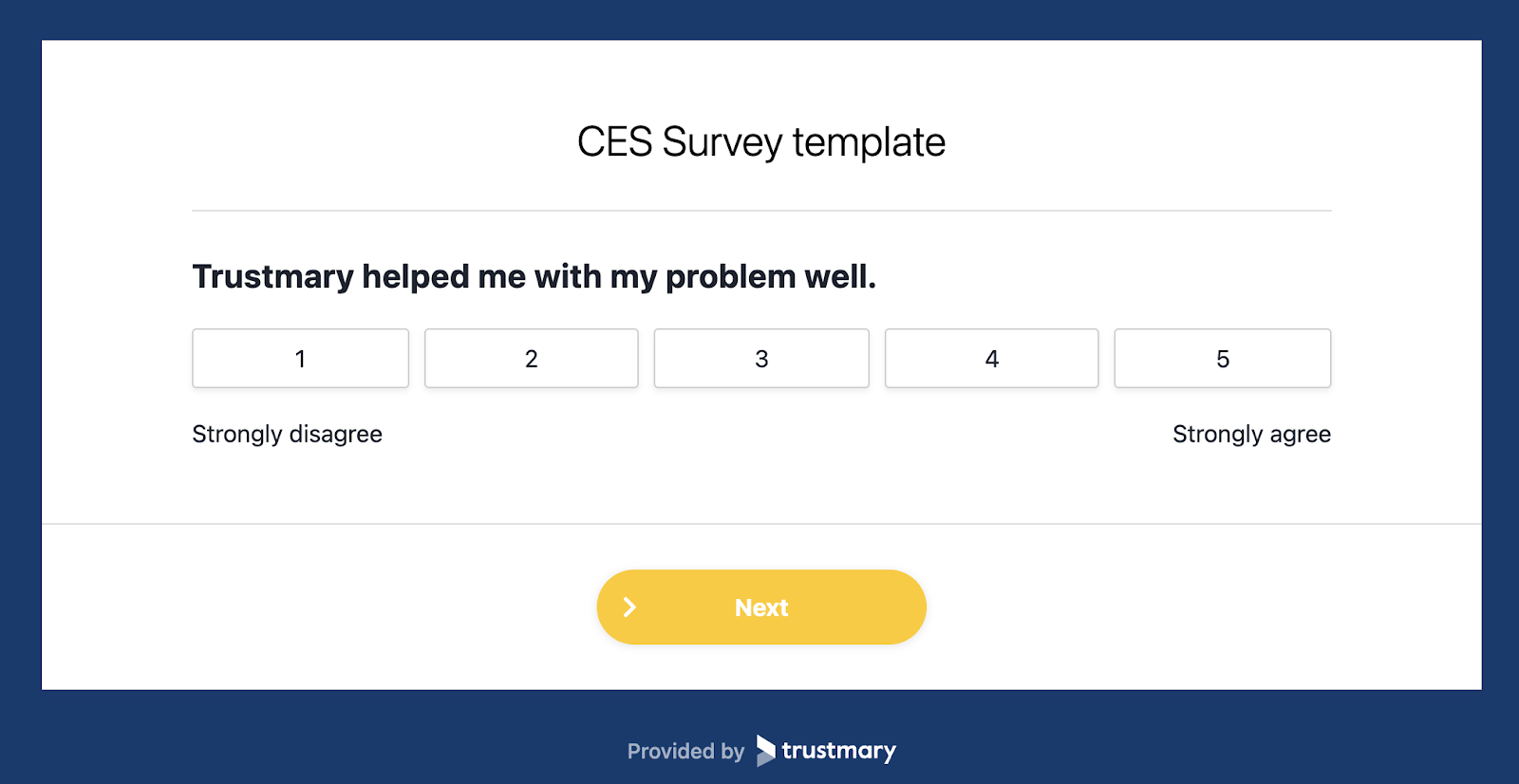Click the 'CES Survey template' heading
Image resolution: width=1519 pixels, height=784 pixels.
pyautogui.click(x=761, y=142)
